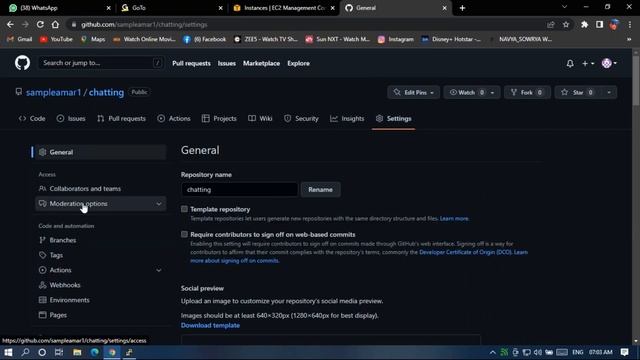Open the user avatar menu

point(609,63)
